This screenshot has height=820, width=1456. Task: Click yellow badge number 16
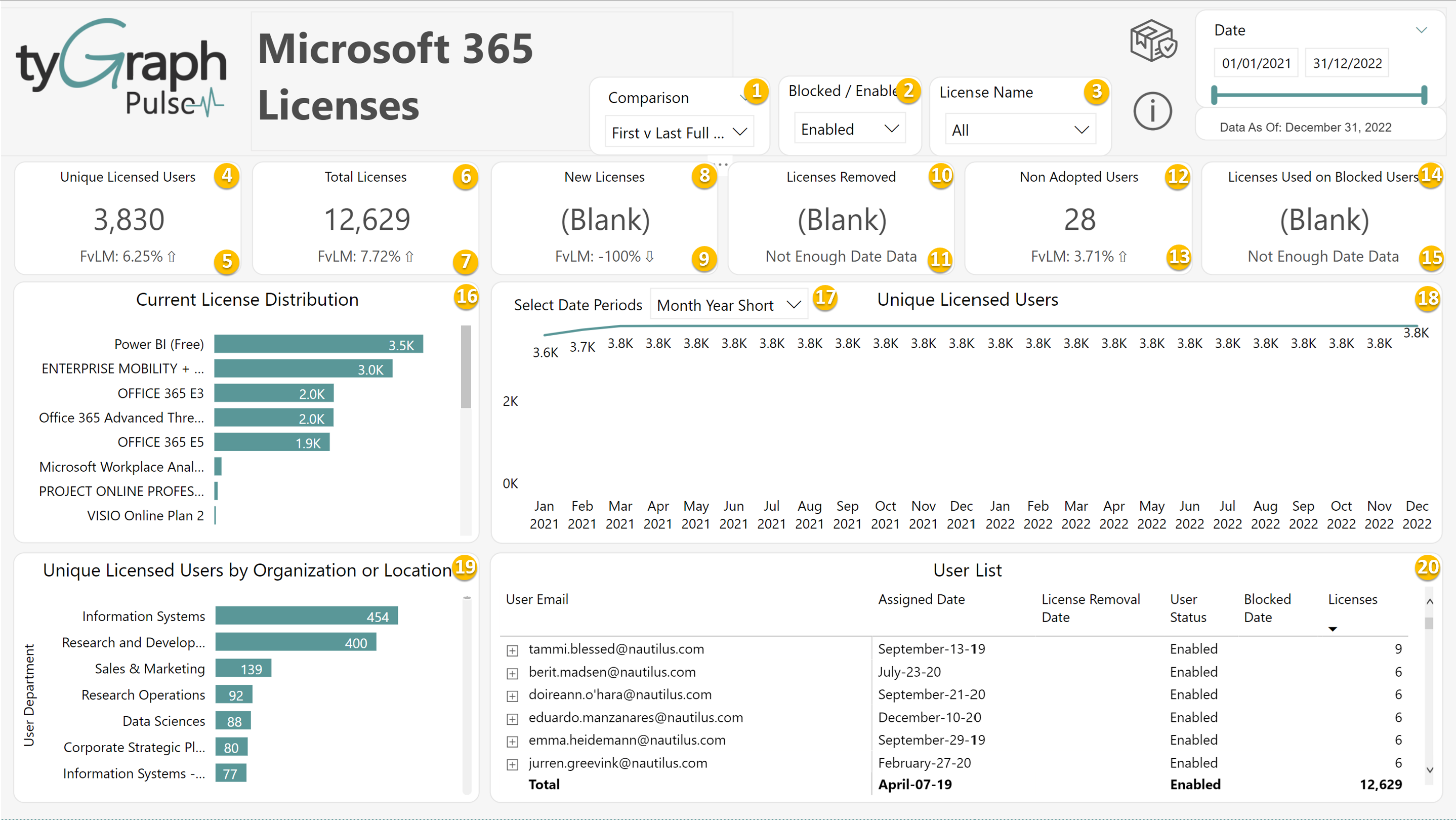pyautogui.click(x=466, y=296)
